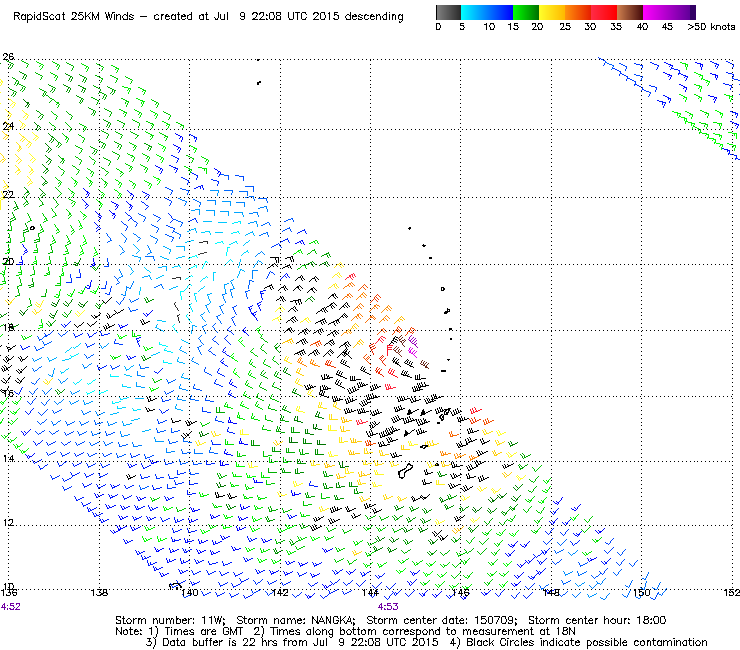This screenshot has width=740, height=650.
Task: Click the orange 25-30 knots legend swatch
Action: [578, 12]
